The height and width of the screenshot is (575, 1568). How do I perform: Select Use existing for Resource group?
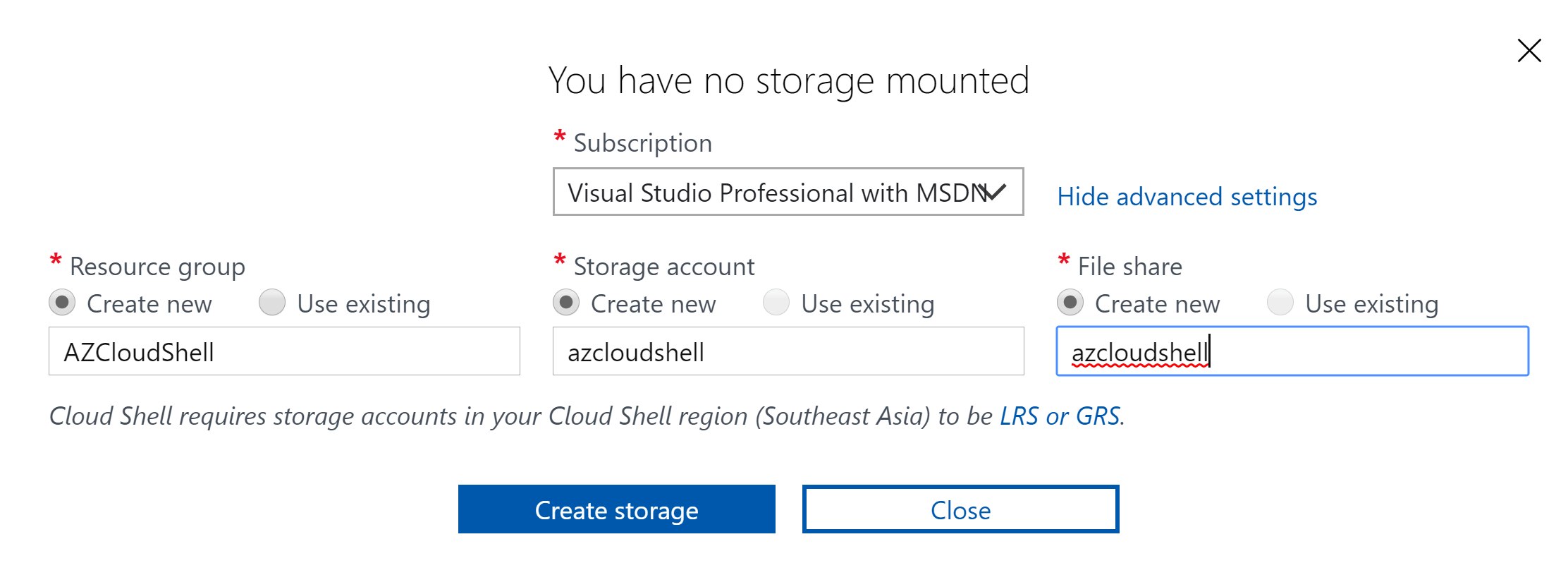tap(272, 303)
